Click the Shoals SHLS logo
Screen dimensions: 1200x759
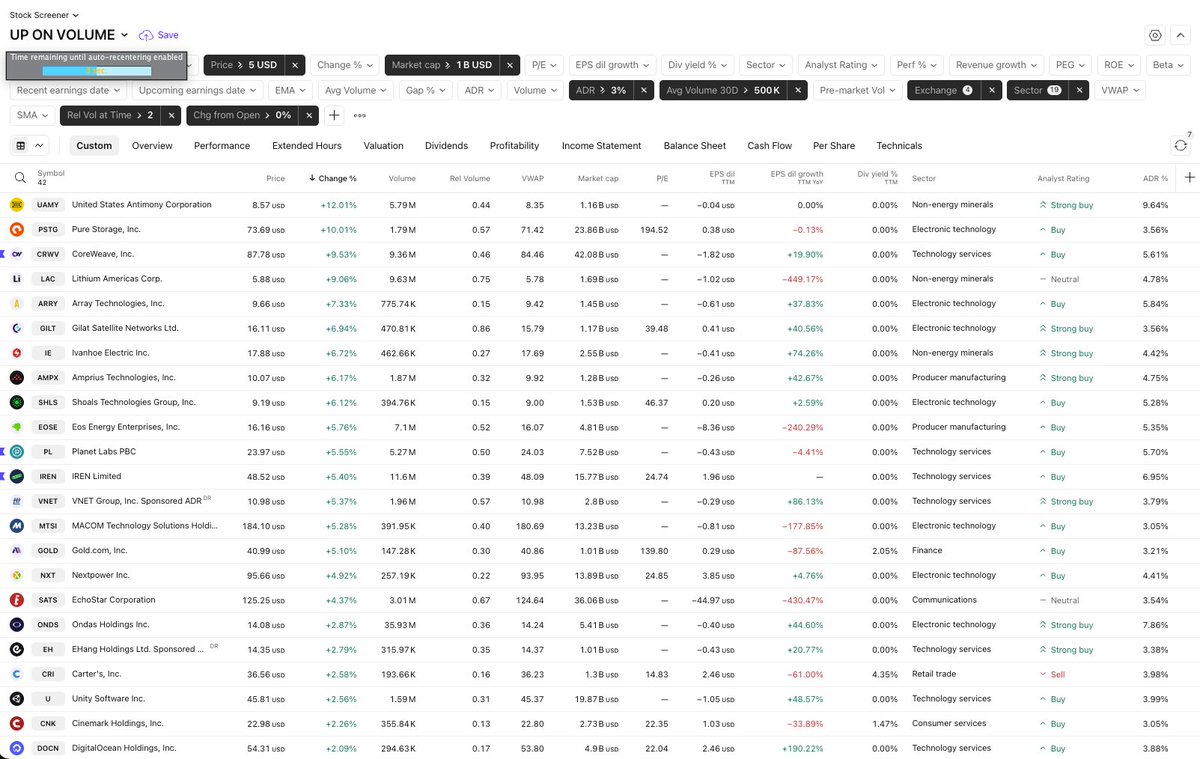17,402
